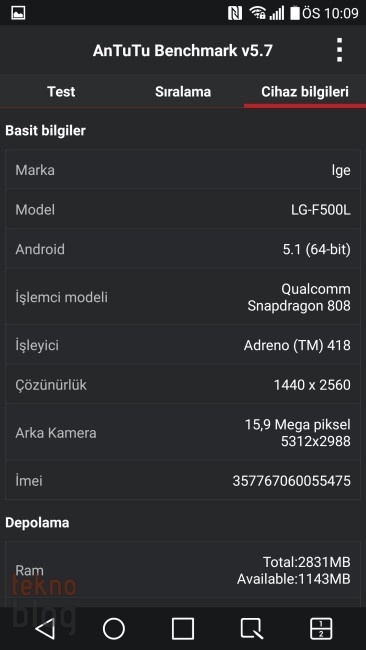
Task: Tap the AnTuTu Benchmark v5.7 title
Action: (x=183, y=51)
